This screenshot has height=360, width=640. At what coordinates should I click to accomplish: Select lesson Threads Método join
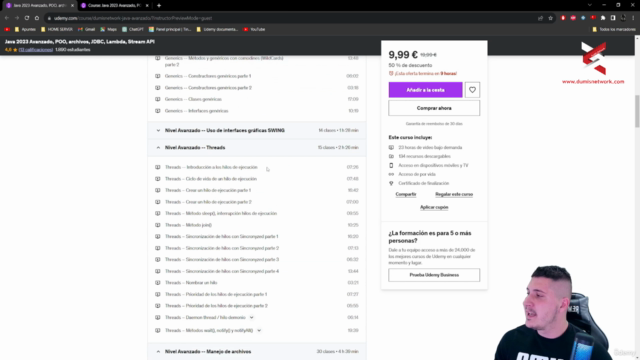(188, 225)
